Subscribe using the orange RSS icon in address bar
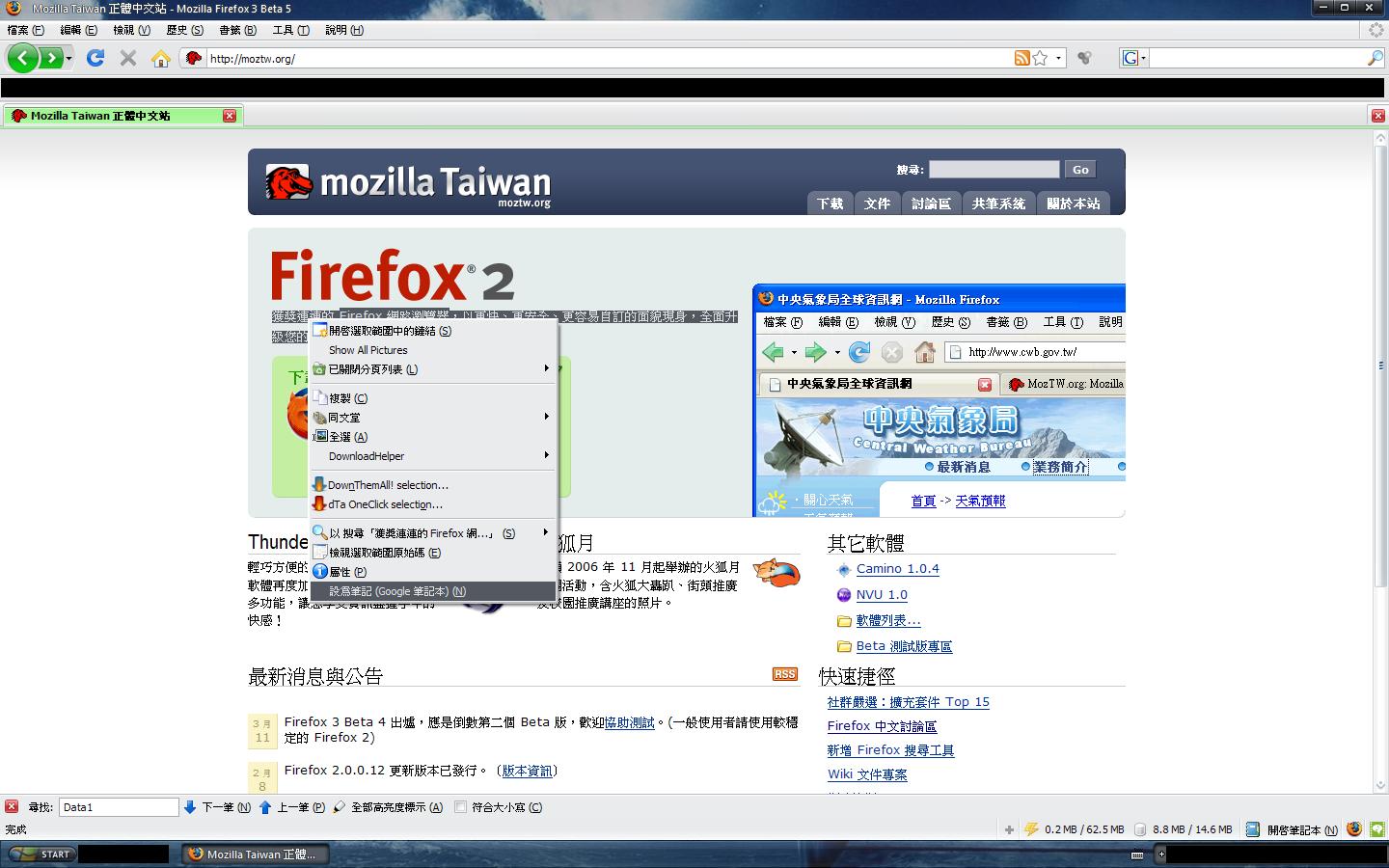The image size is (1389, 868). click(x=1022, y=58)
